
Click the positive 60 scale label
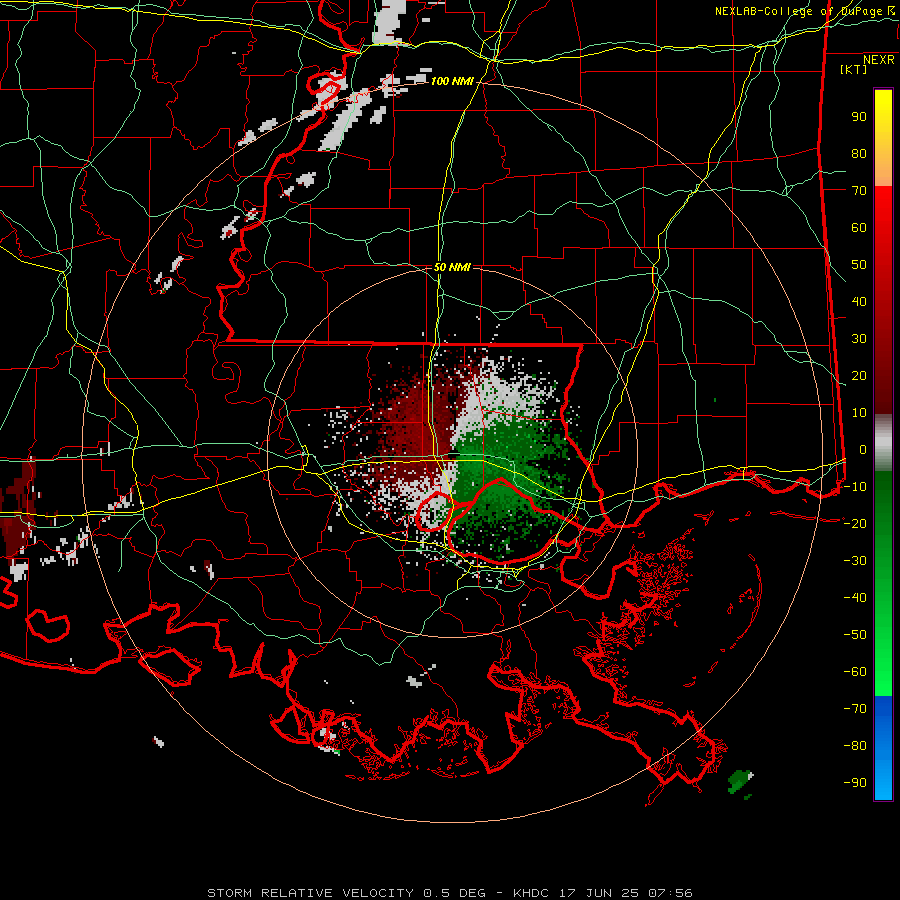pos(859,228)
